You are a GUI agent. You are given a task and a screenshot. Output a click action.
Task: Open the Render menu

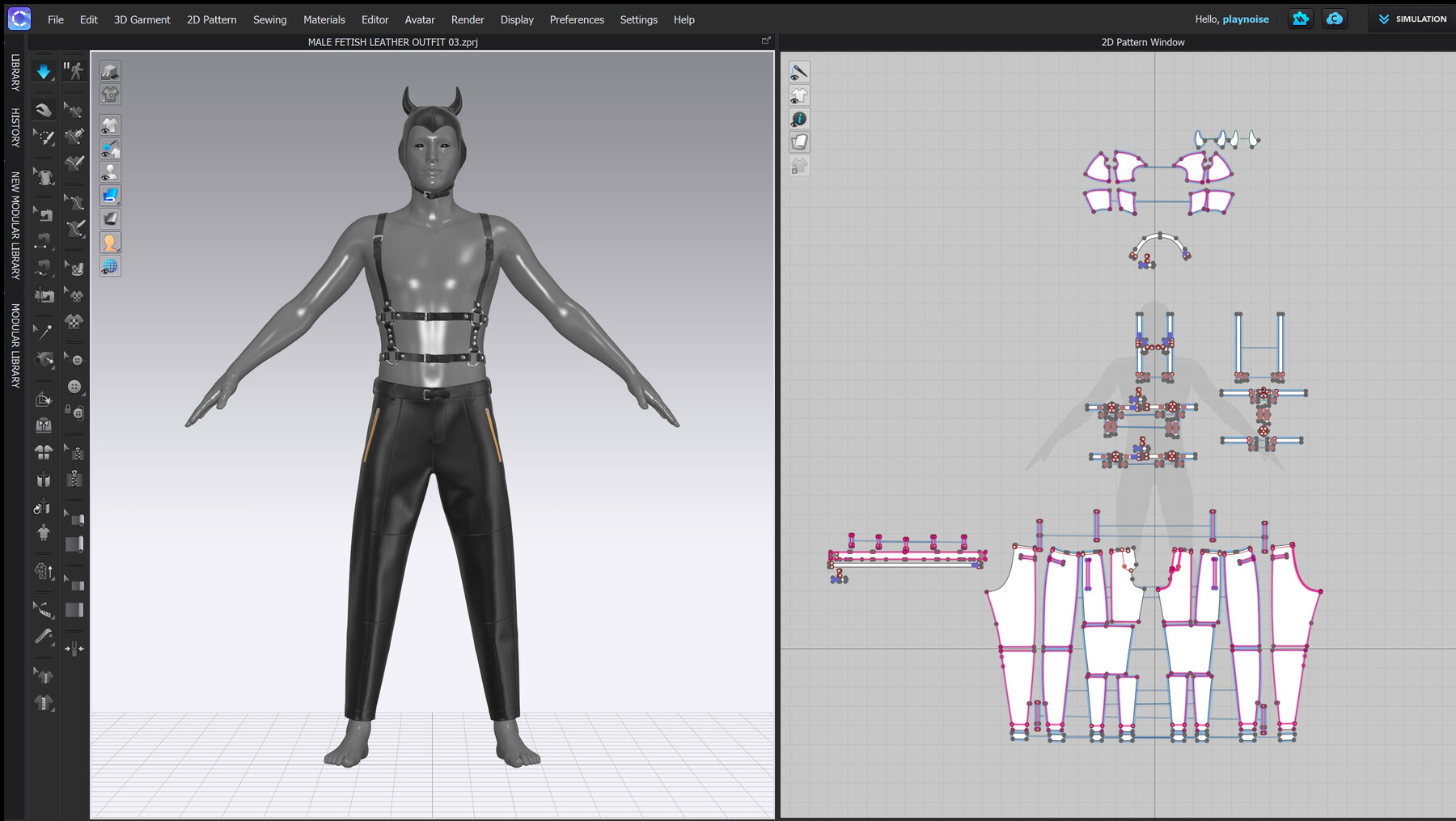468,19
